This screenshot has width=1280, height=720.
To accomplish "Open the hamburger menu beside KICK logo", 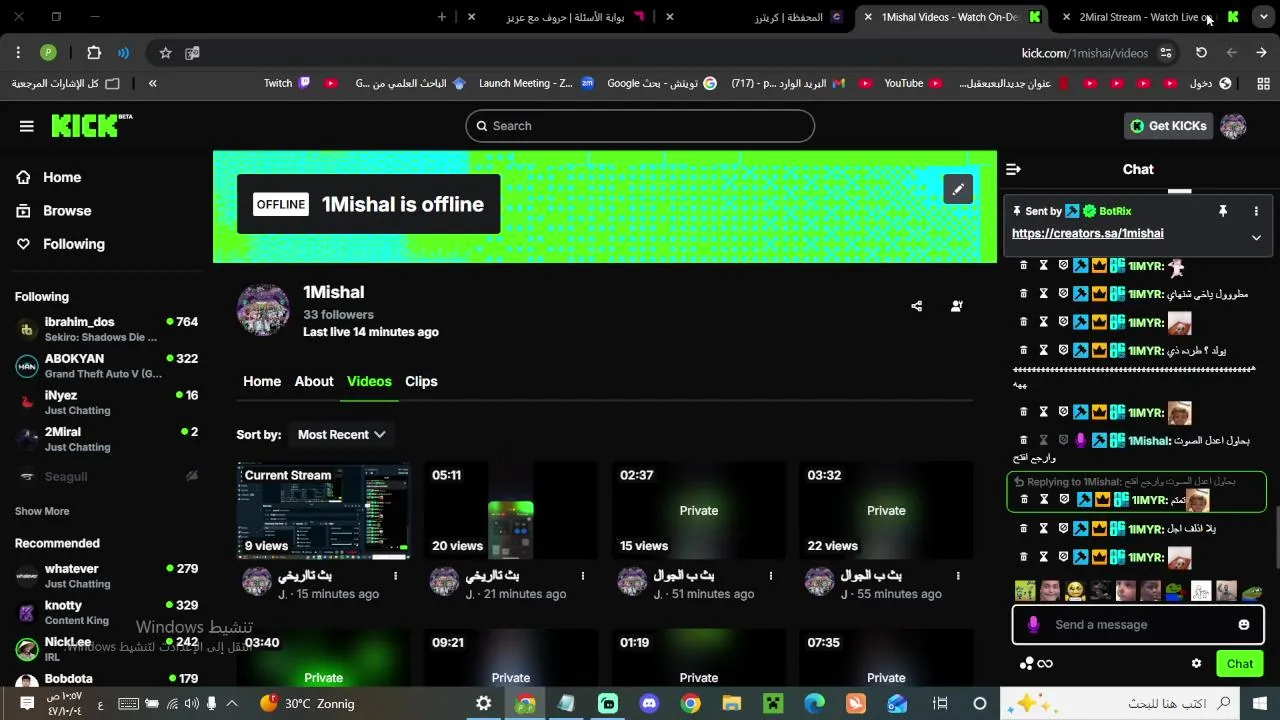I will pos(27,126).
